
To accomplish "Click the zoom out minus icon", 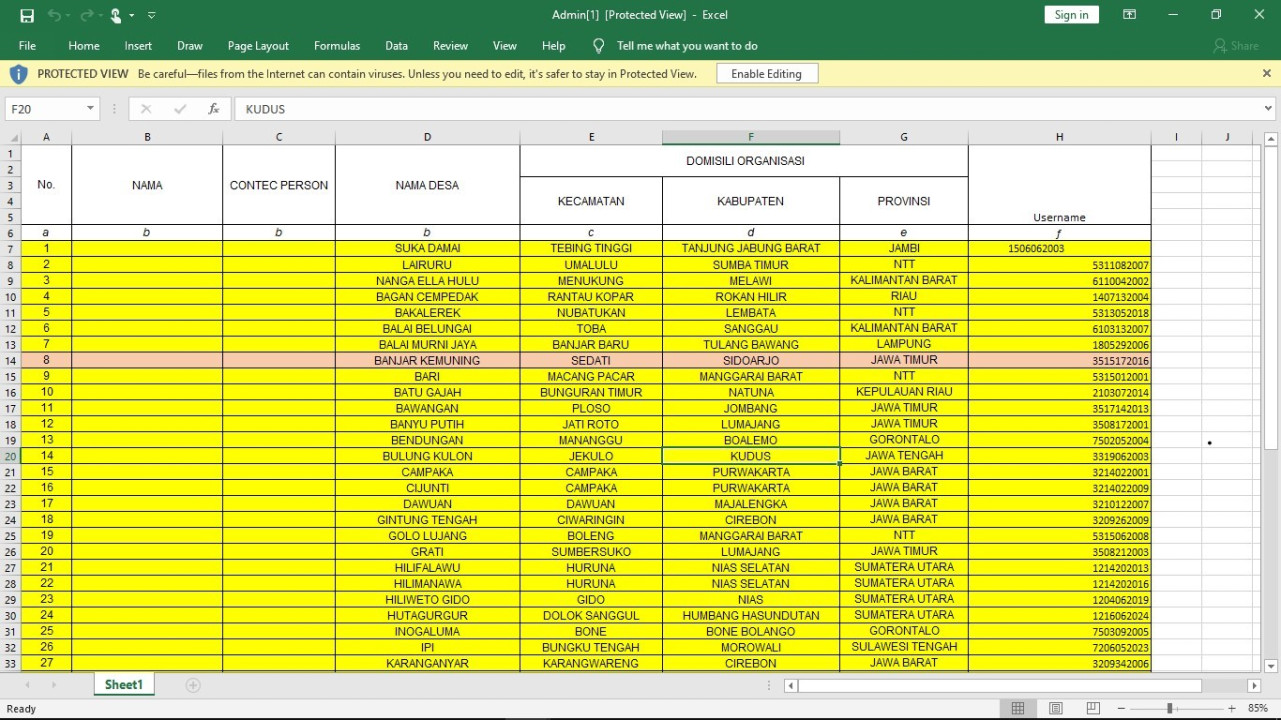I will point(1121,708).
